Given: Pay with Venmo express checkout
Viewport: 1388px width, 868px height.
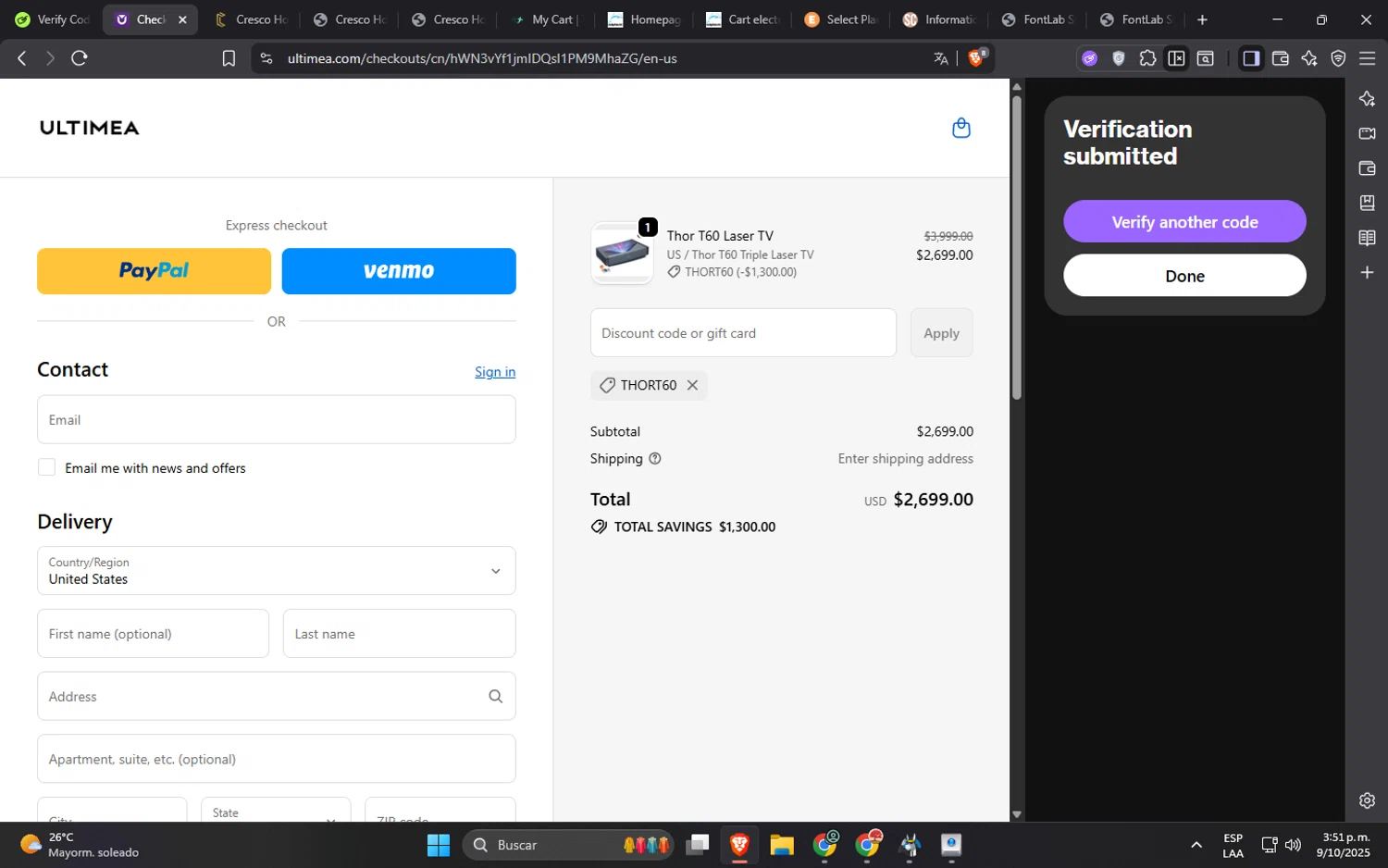Looking at the screenshot, I should click(x=399, y=271).
